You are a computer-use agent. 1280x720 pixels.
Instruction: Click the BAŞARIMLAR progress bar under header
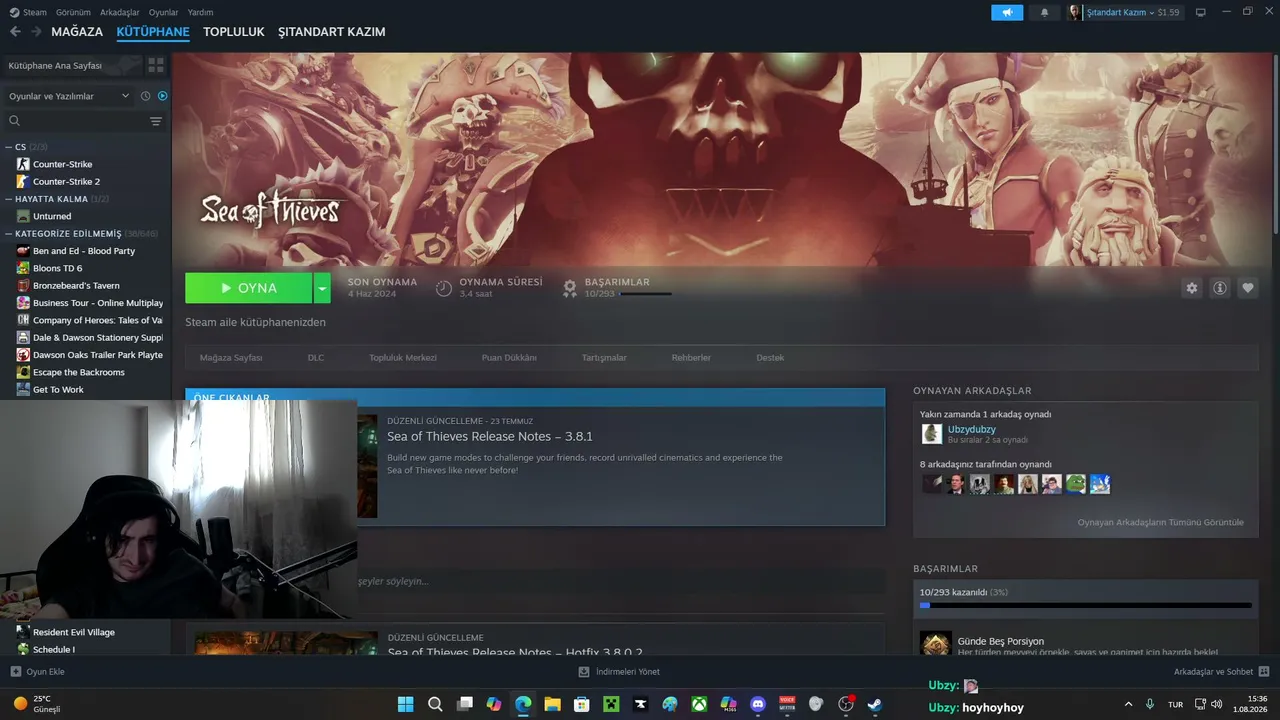click(645, 294)
